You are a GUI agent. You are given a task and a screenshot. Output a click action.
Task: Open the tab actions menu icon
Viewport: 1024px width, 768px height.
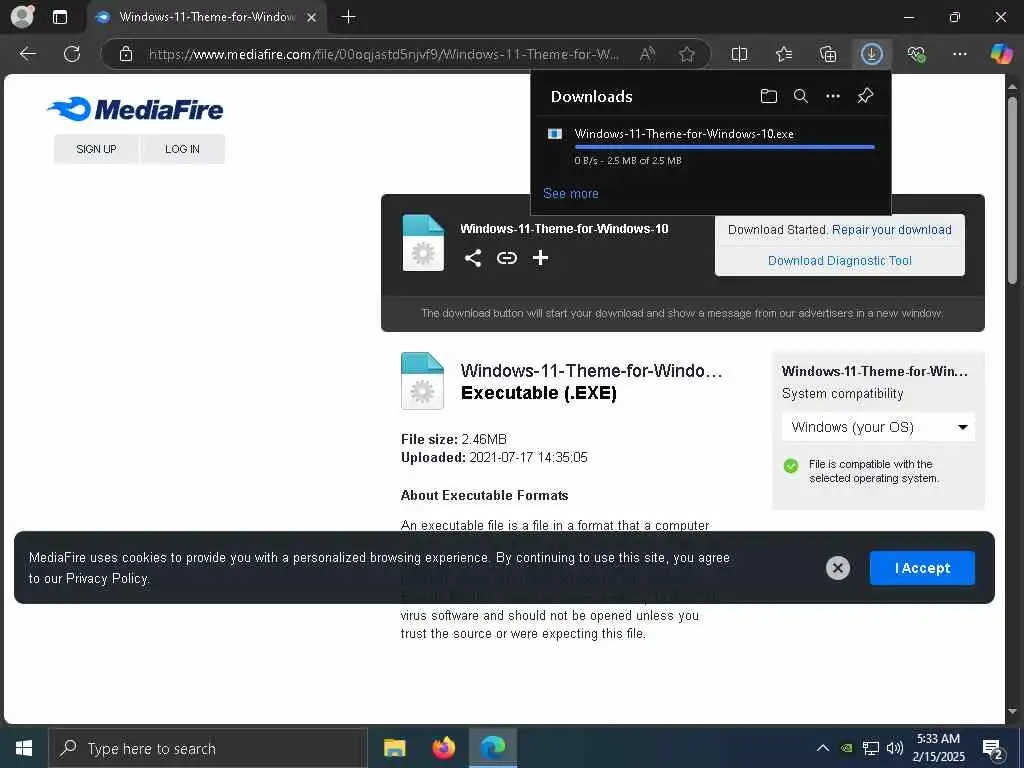click(59, 17)
